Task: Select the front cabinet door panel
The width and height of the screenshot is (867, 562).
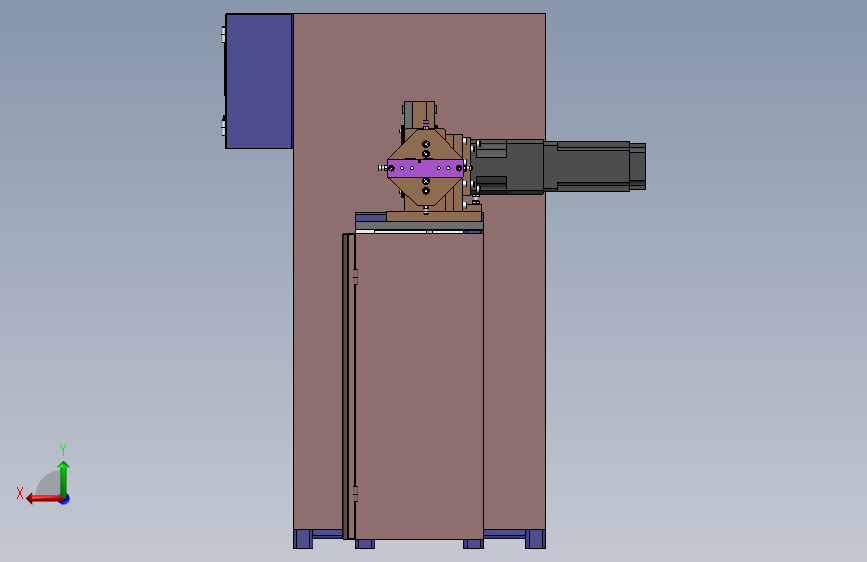Action: click(419, 386)
